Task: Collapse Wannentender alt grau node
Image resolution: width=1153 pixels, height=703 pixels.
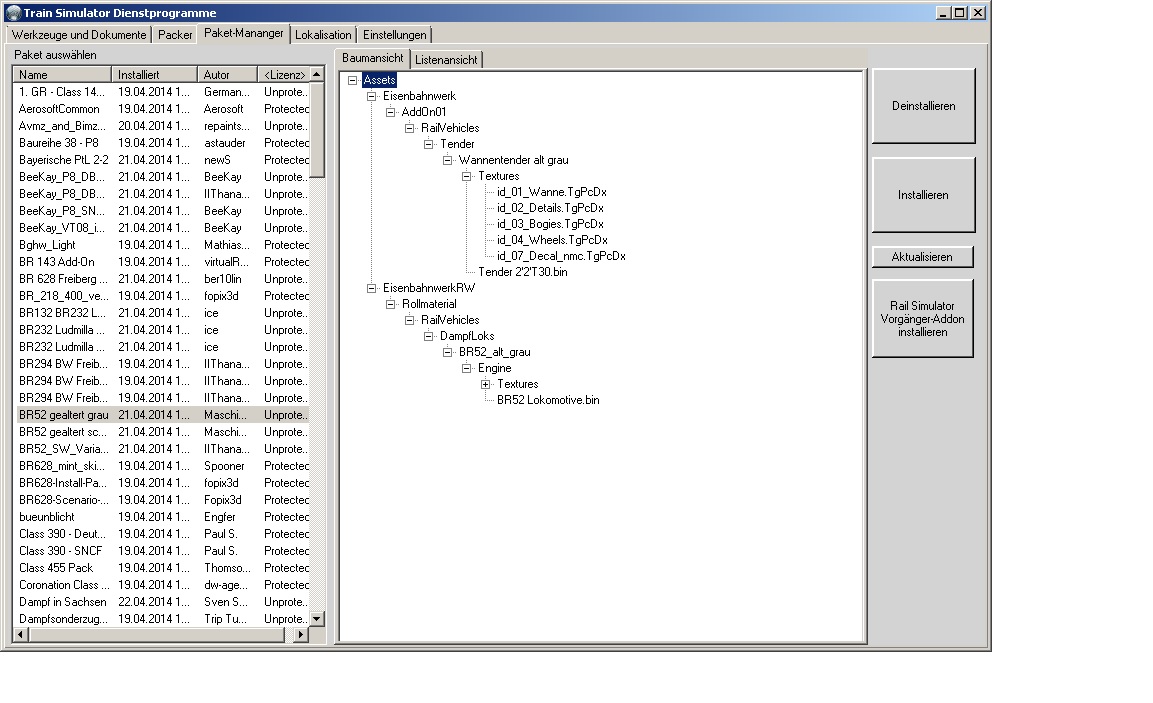Action: click(x=447, y=160)
